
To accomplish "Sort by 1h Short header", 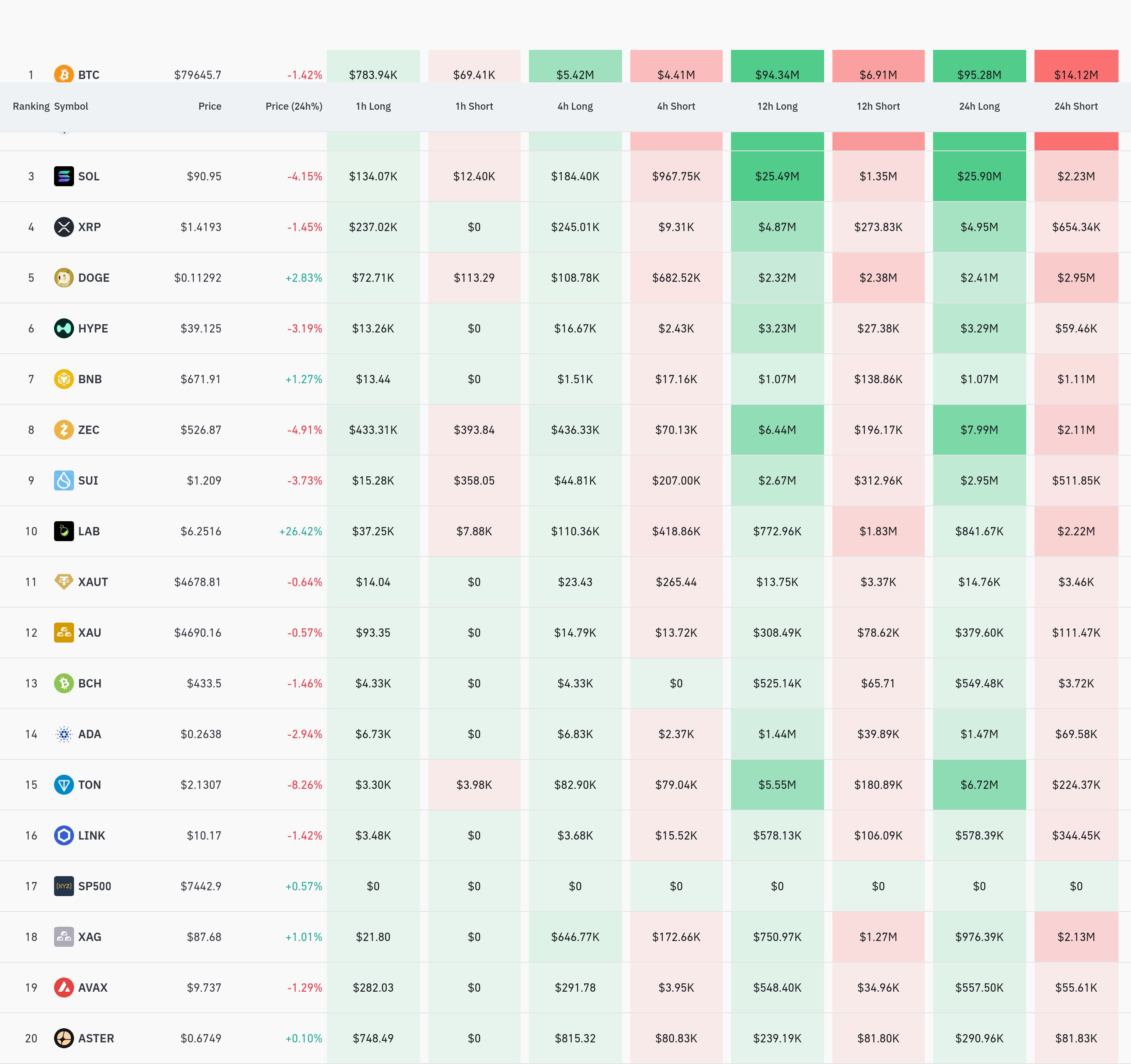I will (x=474, y=106).
